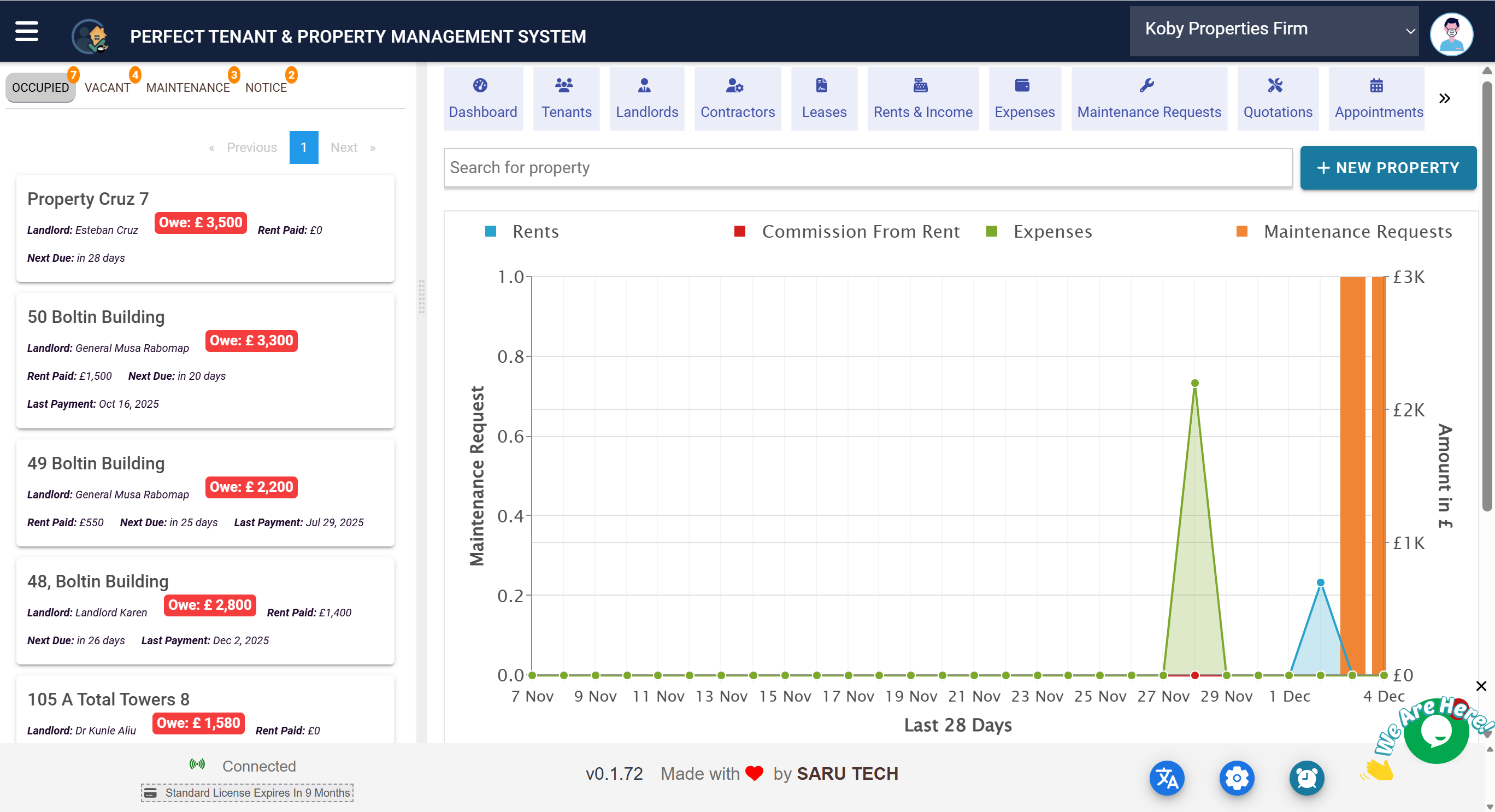
Task: Expand the hidden toolbar items with the chevron
Action: click(x=1445, y=98)
